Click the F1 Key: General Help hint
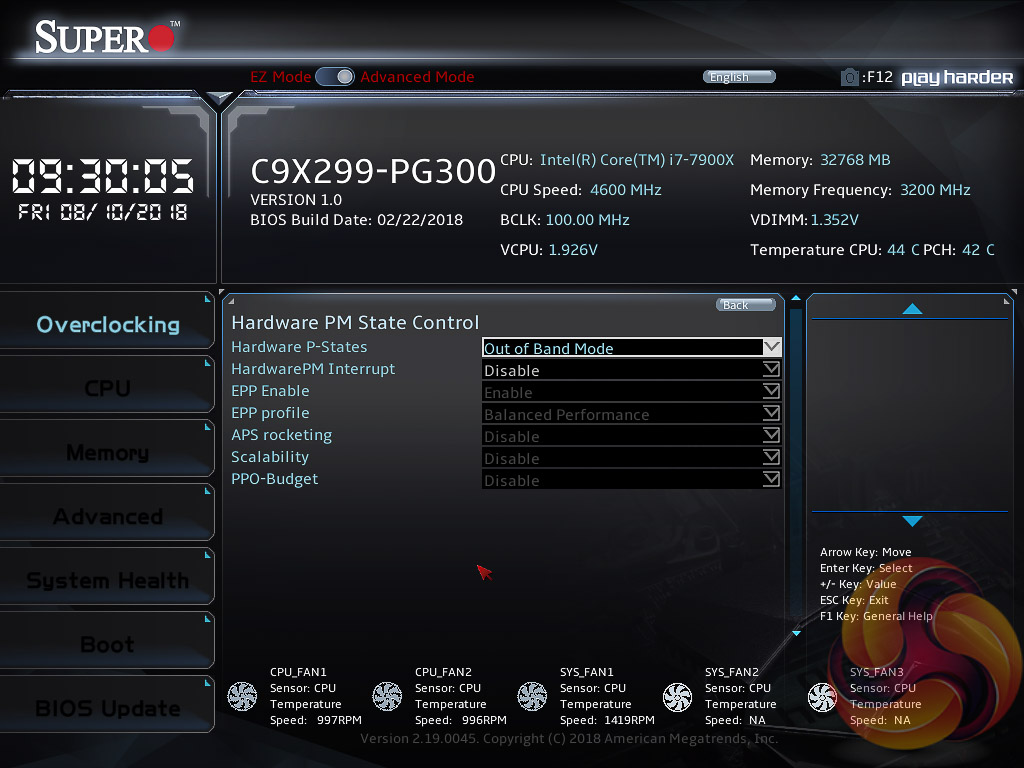 tap(876, 616)
